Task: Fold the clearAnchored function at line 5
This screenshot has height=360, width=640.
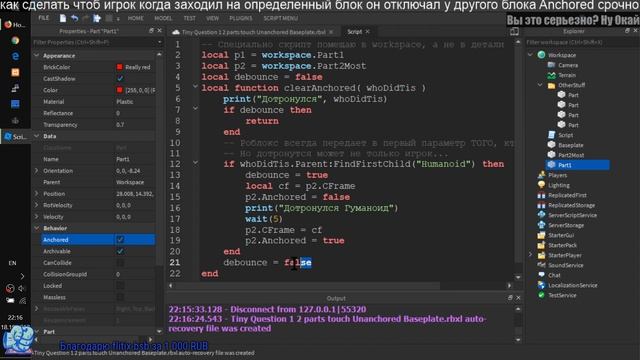Action: point(195,87)
